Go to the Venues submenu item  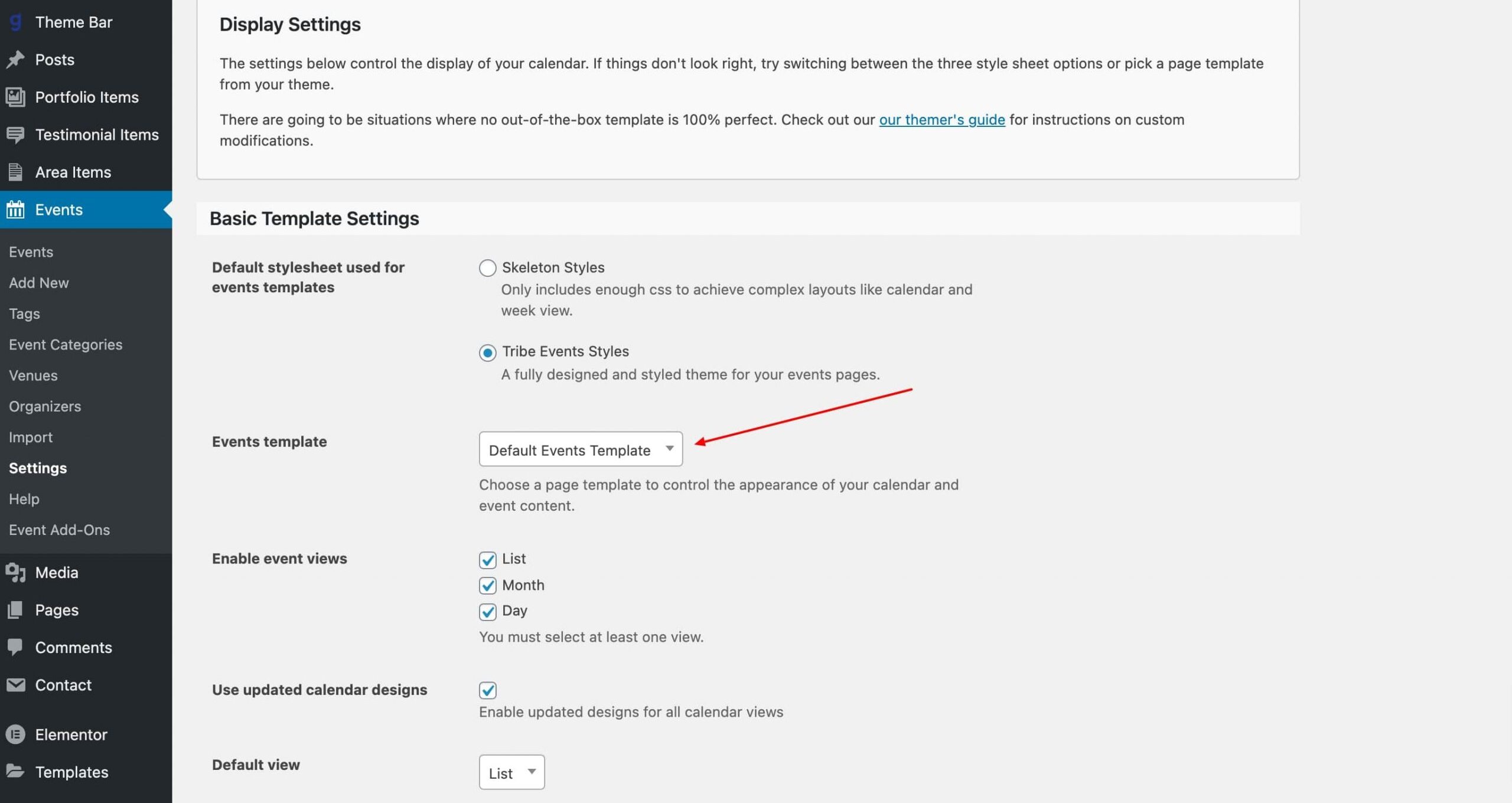(x=33, y=376)
